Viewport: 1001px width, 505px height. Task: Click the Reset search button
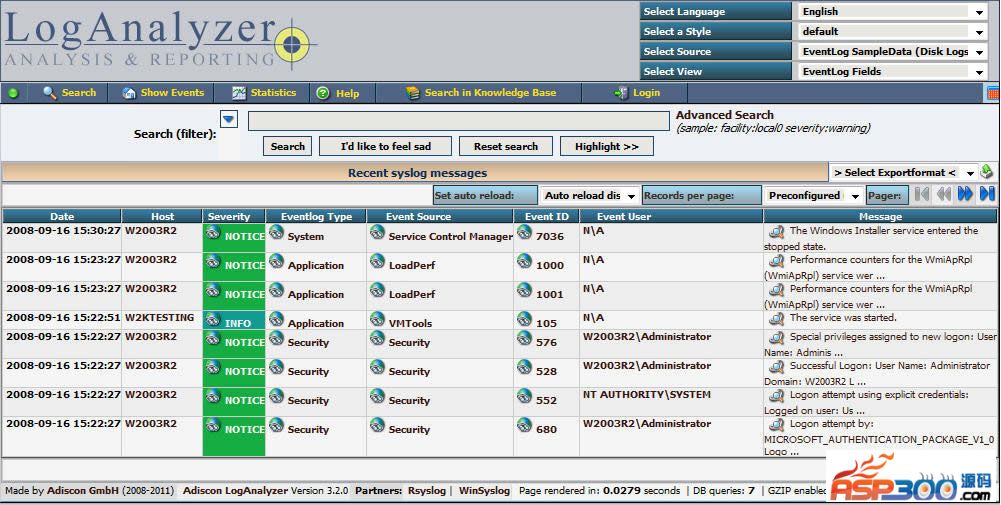(x=505, y=146)
